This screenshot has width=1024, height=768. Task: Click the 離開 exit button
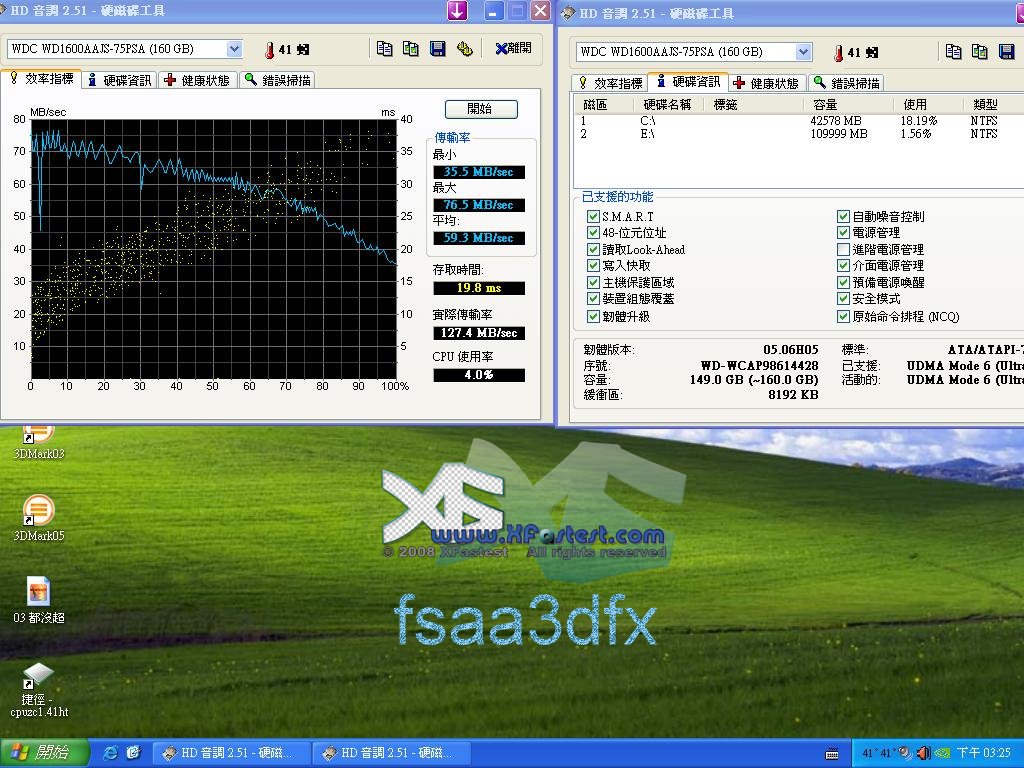point(513,49)
